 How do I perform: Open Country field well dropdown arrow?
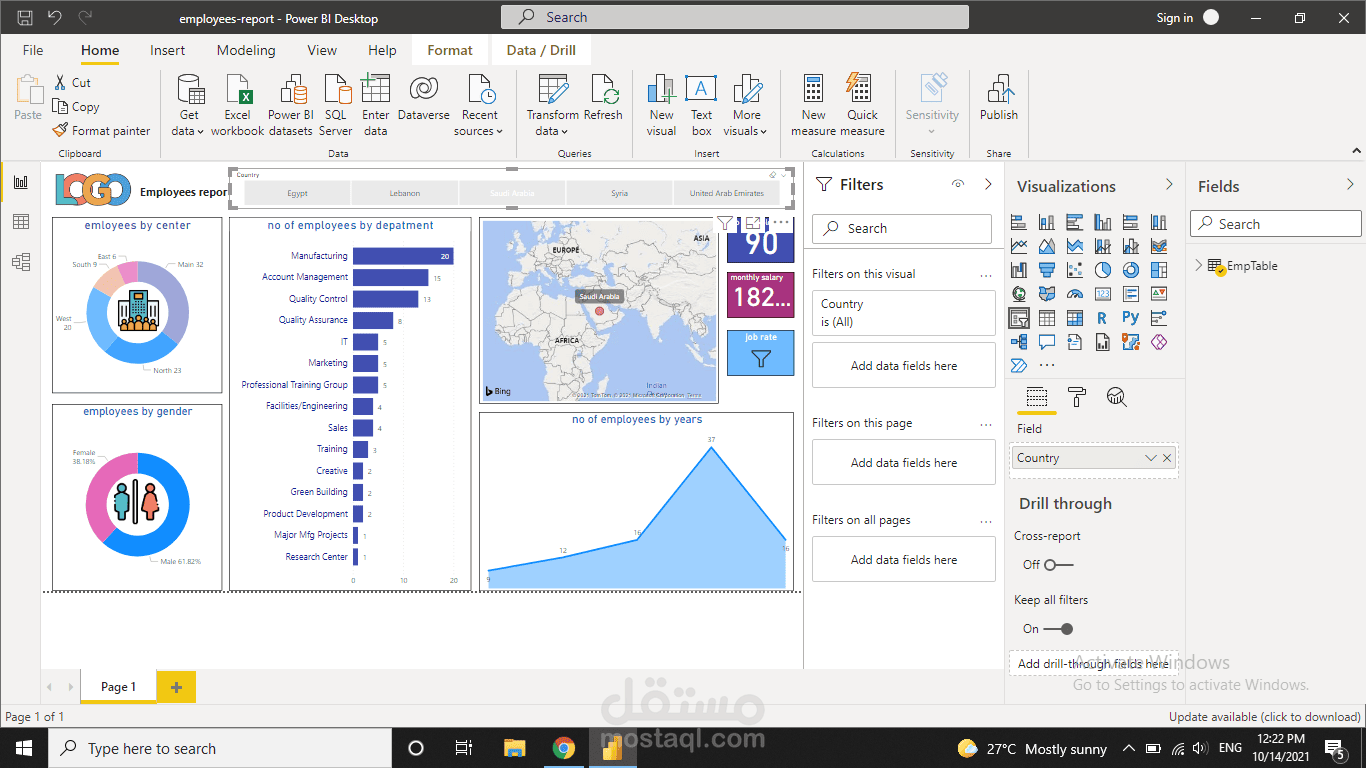pos(1151,458)
